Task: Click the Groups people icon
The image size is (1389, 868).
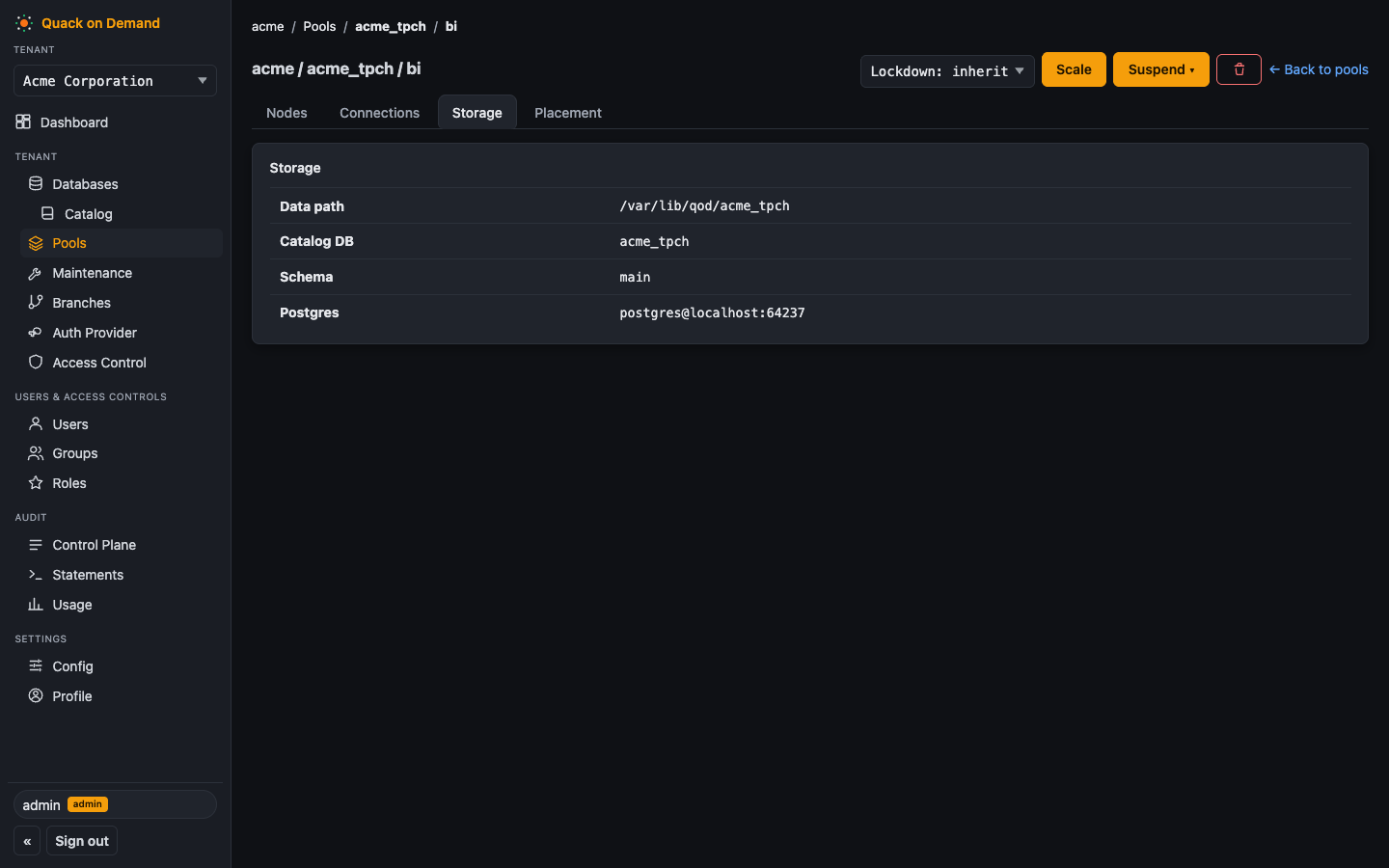Action: click(36, 452)
